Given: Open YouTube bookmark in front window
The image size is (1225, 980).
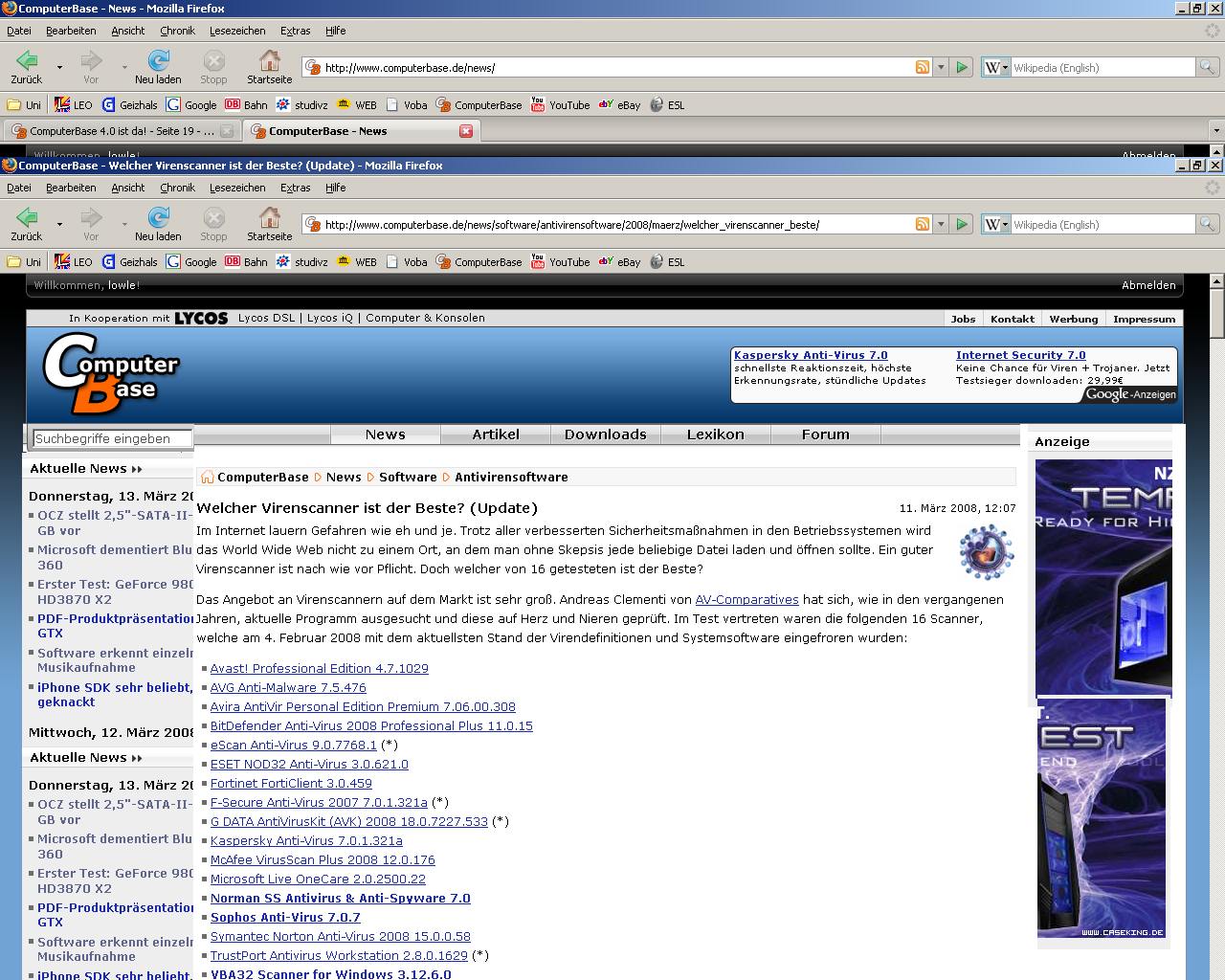Looking at the screenshot, I should point(560,261).
